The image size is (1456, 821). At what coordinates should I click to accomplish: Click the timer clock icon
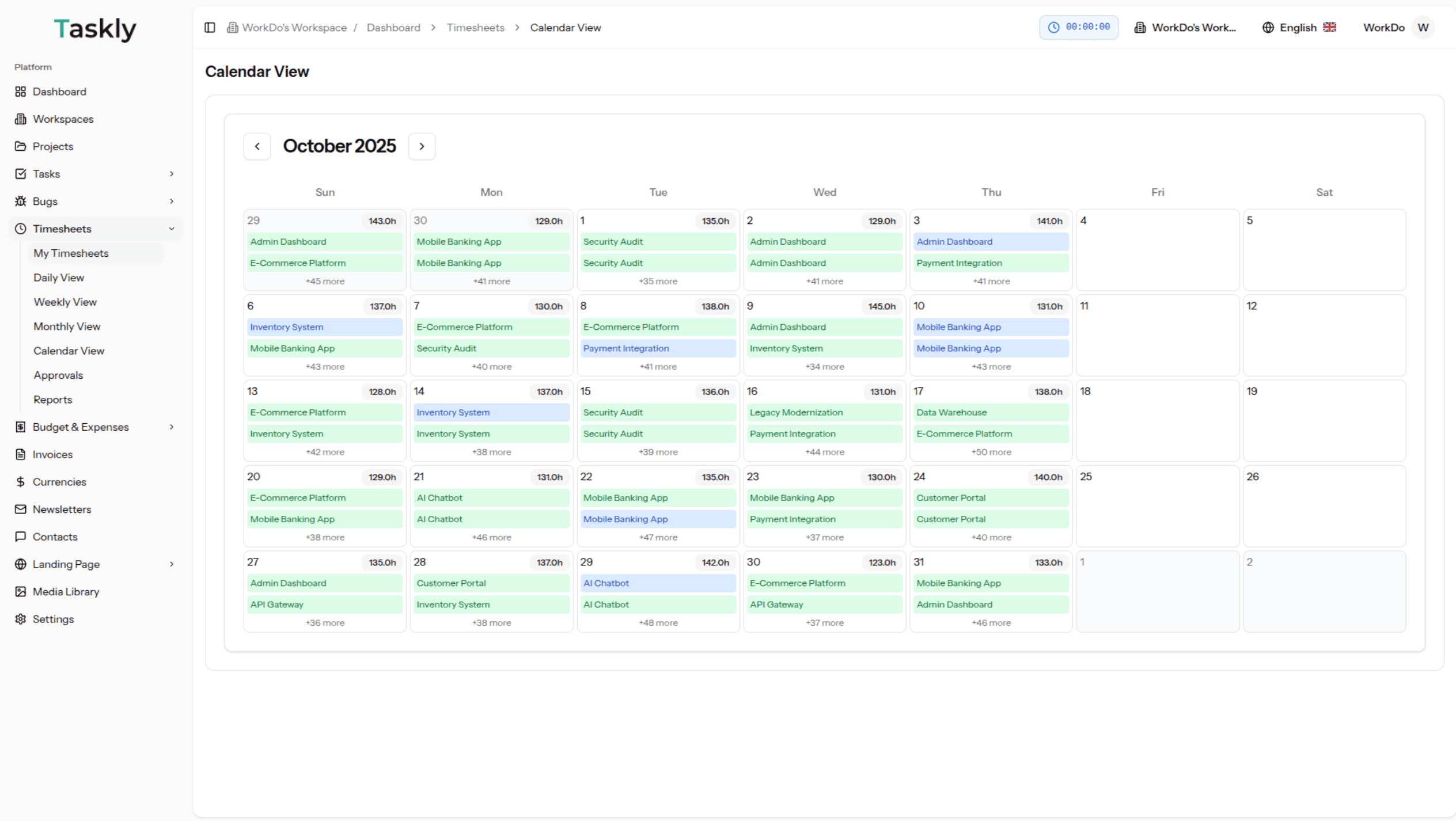tap(1053, 28)
